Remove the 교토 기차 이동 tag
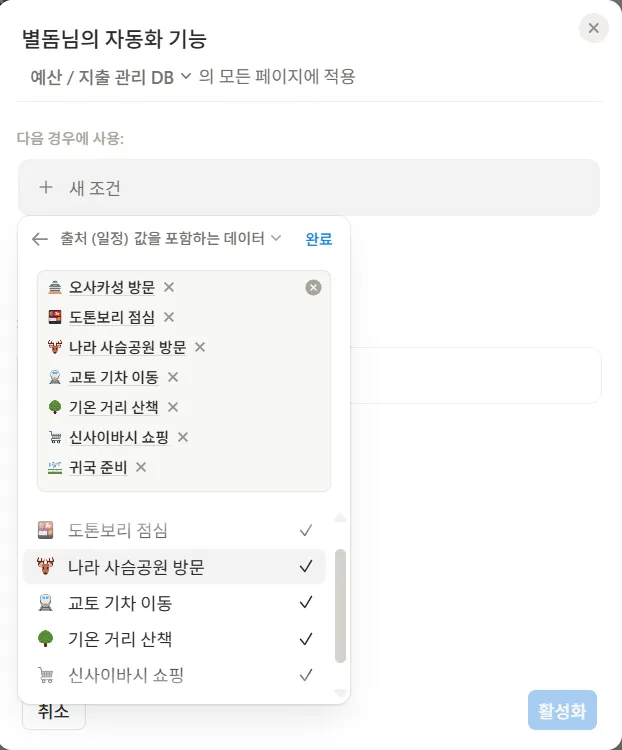This screenshot has width=622, height=750. point(173,377)
